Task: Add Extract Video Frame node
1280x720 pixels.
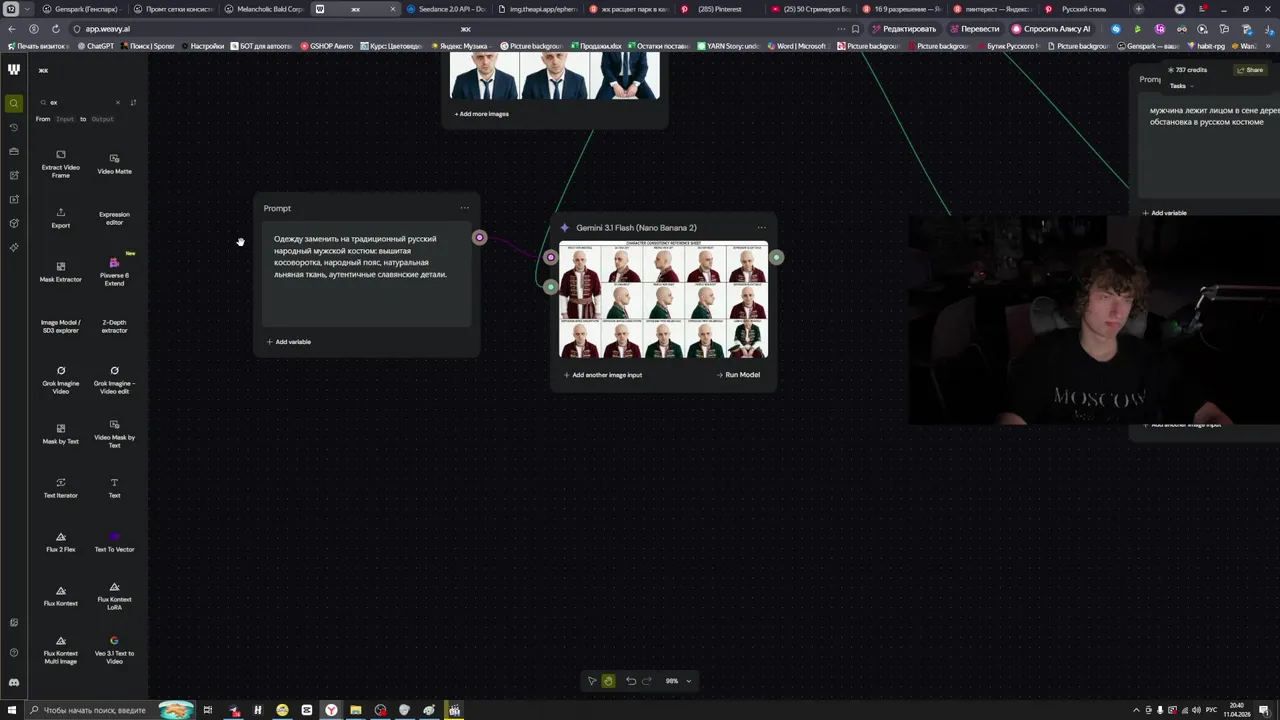Action: [x=61, y=164]
